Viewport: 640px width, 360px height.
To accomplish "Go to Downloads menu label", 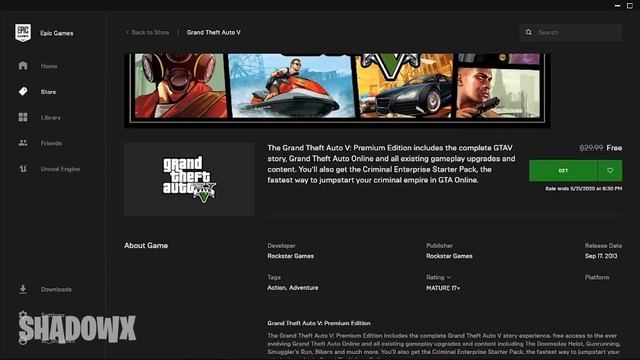I will [x=56, y=289].
